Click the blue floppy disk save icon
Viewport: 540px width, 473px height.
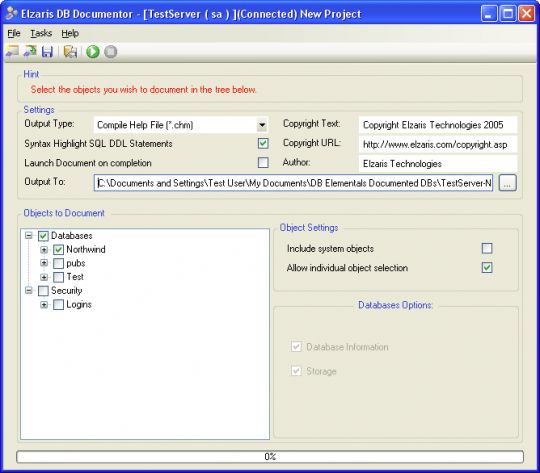[47, 52]
